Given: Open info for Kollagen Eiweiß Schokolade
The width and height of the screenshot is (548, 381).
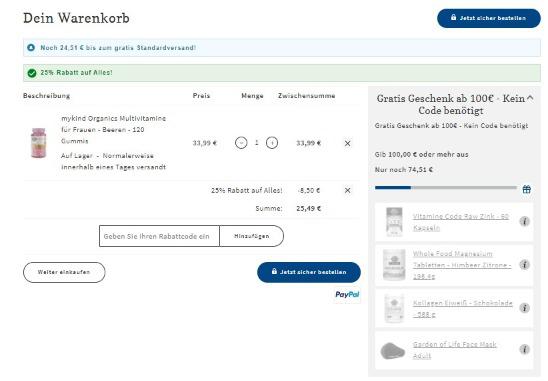Looking at the screenshot, I should [x=524, y=308].
